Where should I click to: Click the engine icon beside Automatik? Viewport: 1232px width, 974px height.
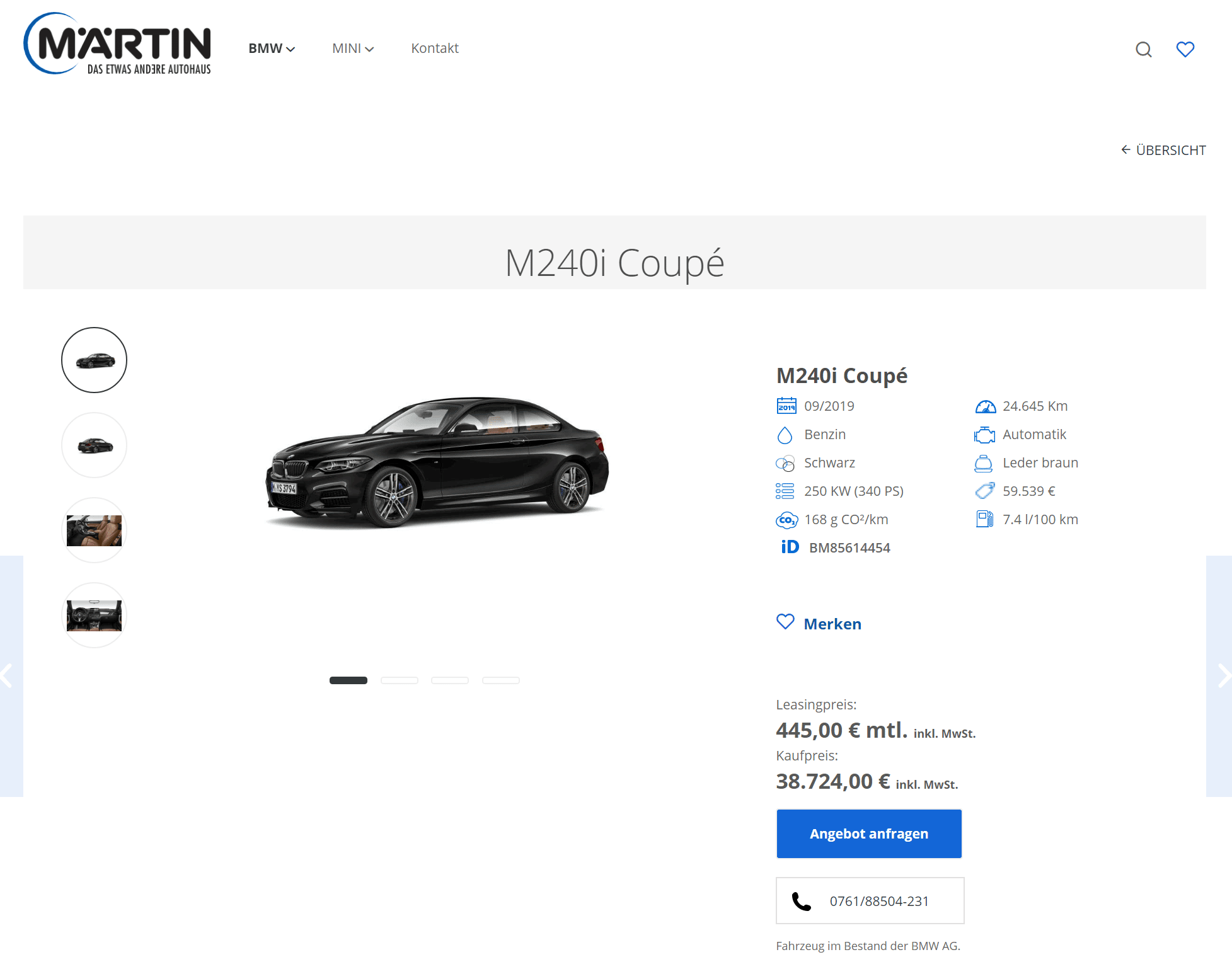pos(984,435)
